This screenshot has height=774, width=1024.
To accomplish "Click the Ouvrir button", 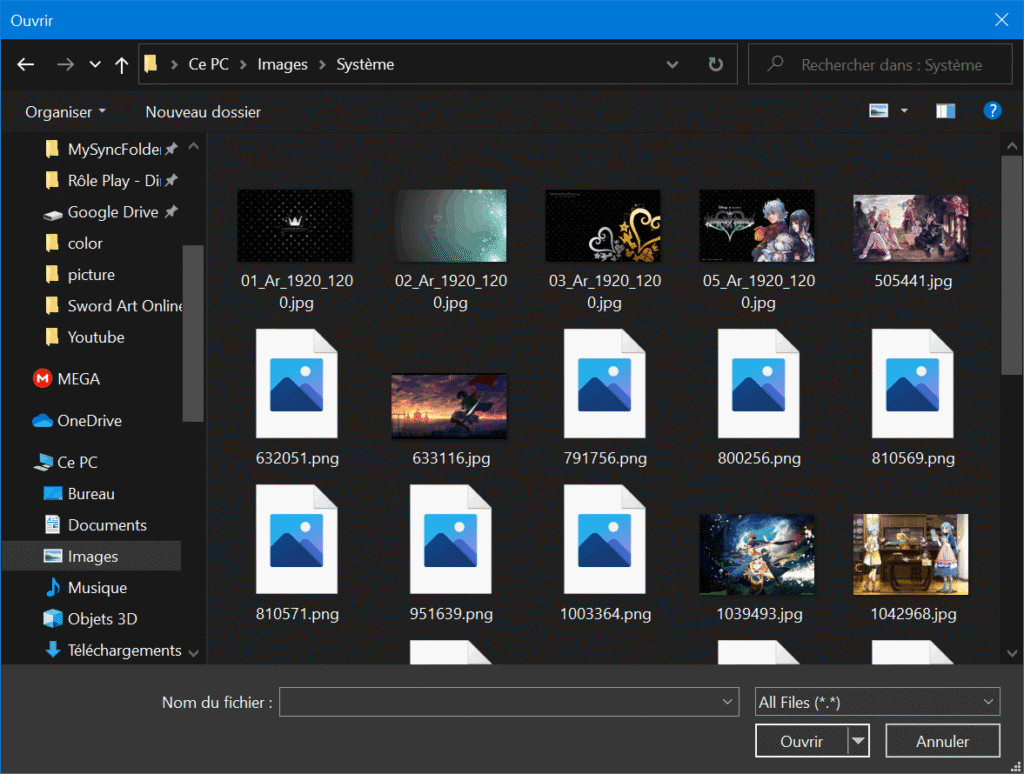I will coord(801,741).
